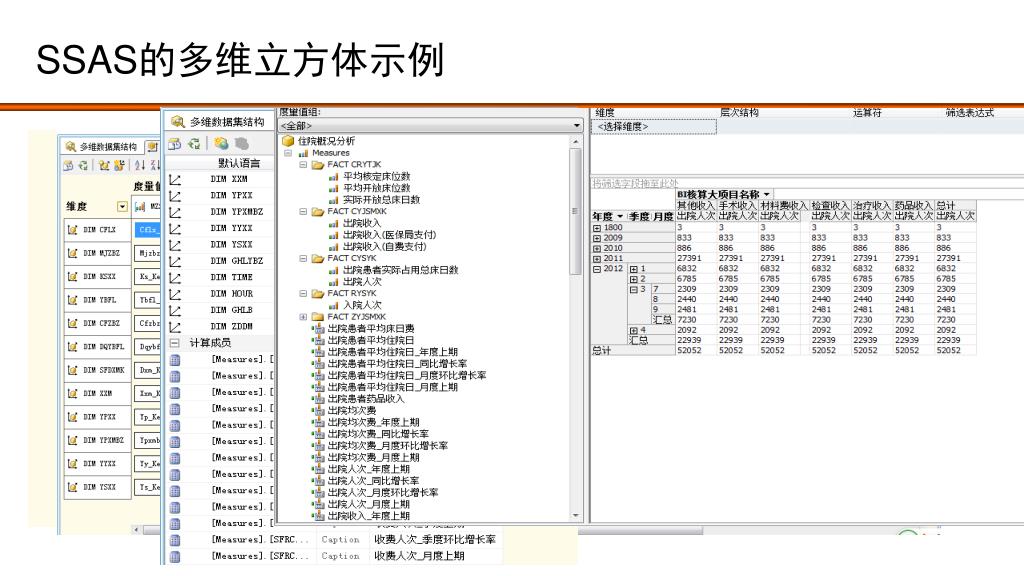The image size is (1024, 576).
Task: Open 年度 field dropdown arrow in pivot
Action: (620, 216)
